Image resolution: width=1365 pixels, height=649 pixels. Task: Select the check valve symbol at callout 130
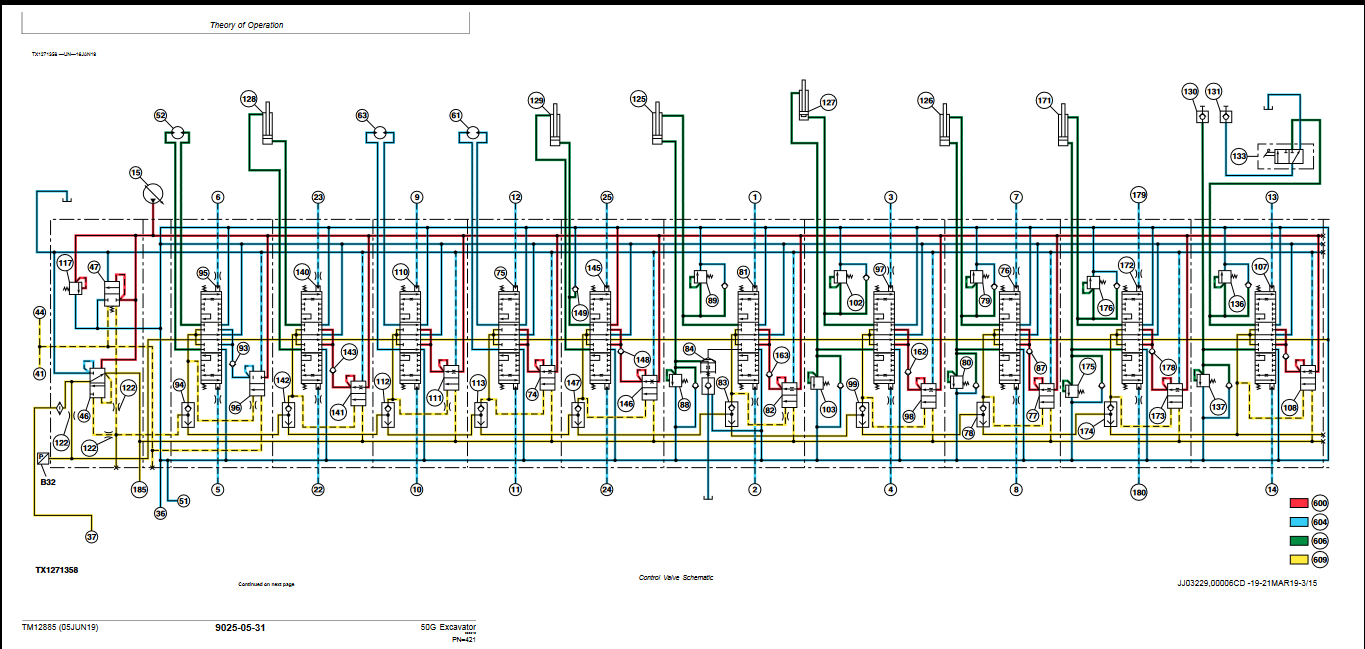click(x=1202, y=117)
